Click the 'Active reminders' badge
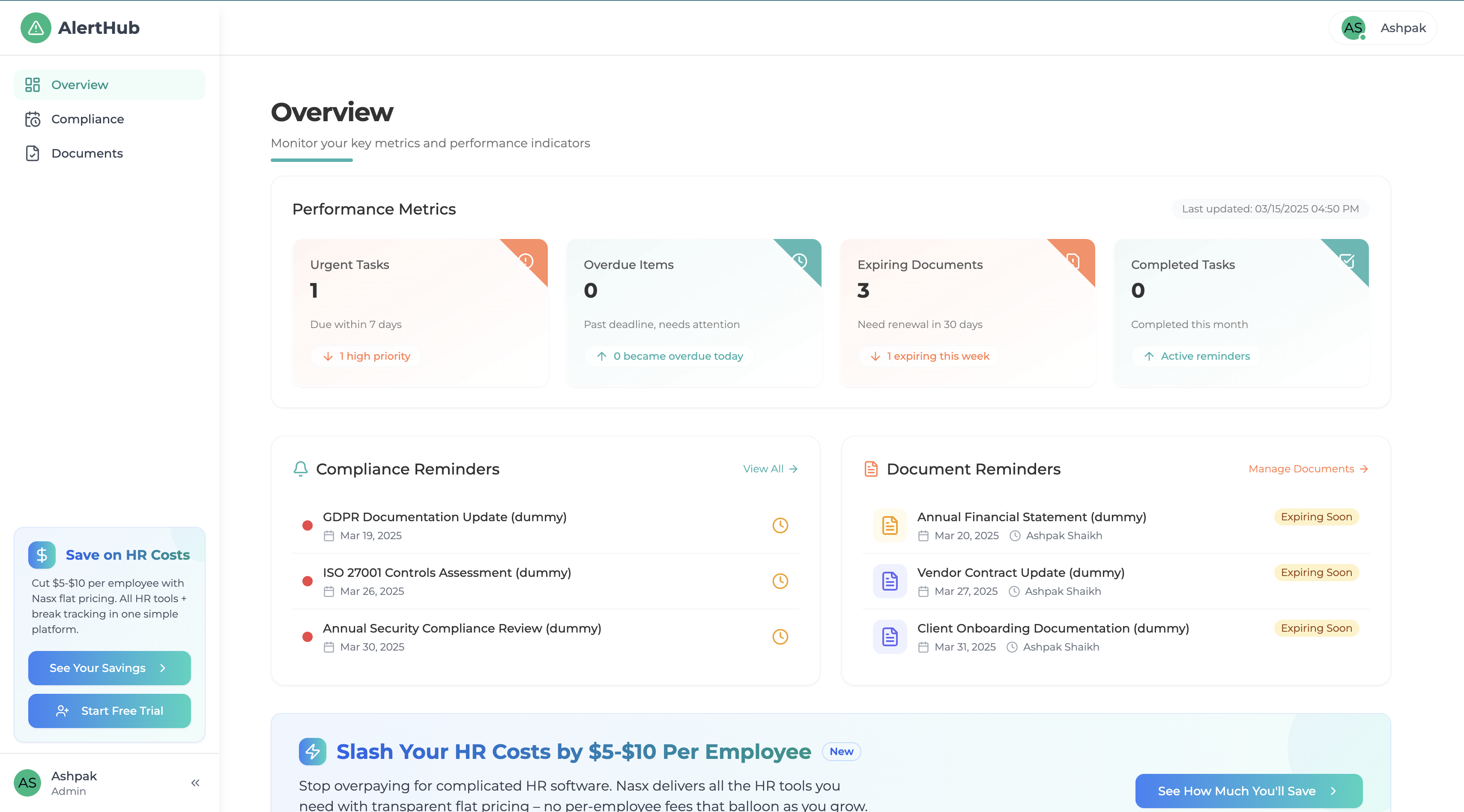This screenshot has width=1464, height=812. tap(1196, 356)
